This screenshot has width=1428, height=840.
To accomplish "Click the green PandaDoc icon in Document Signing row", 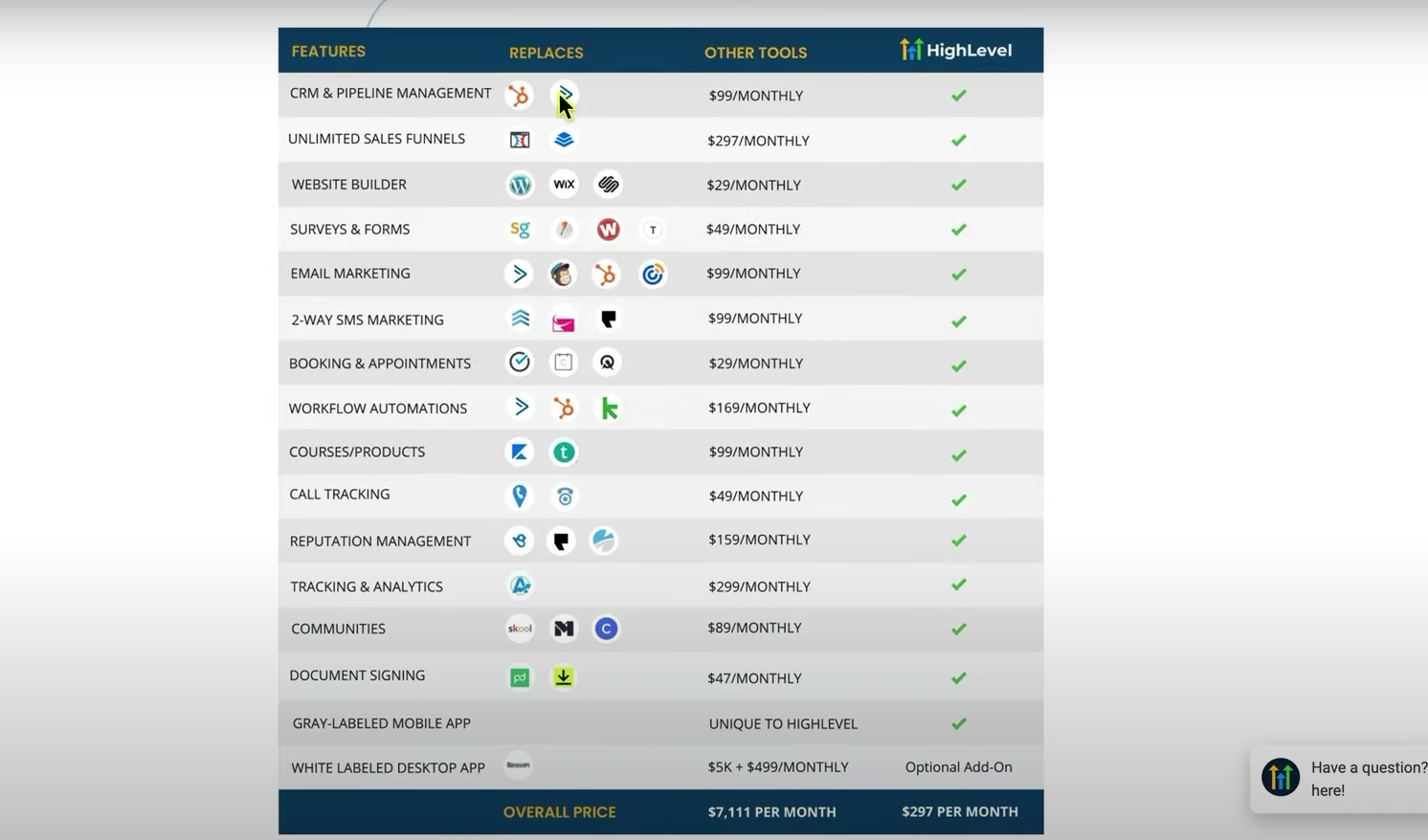I will (x=519, y=677).
